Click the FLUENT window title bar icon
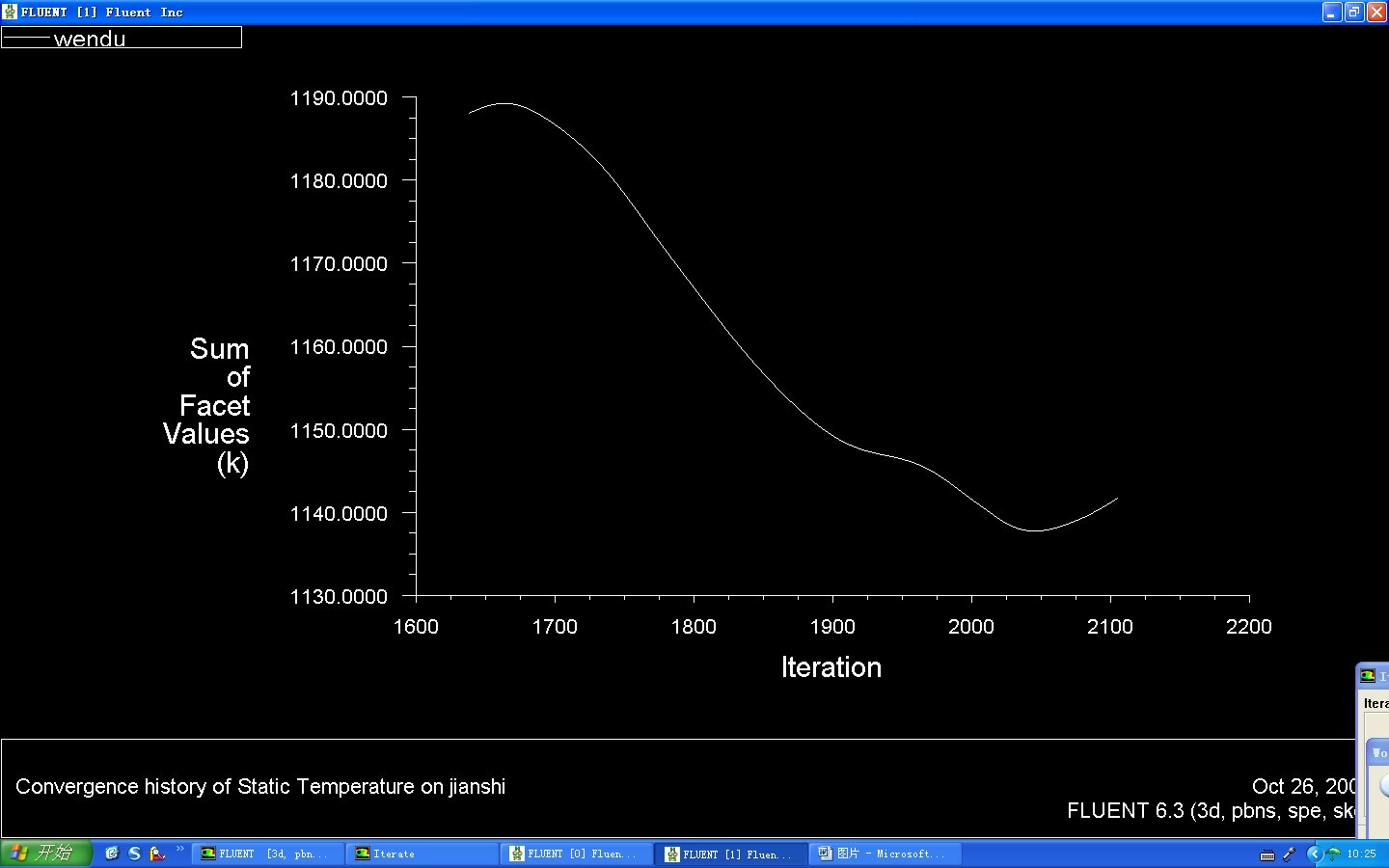This screenshot has height=868, width=1389. (10, 12)
